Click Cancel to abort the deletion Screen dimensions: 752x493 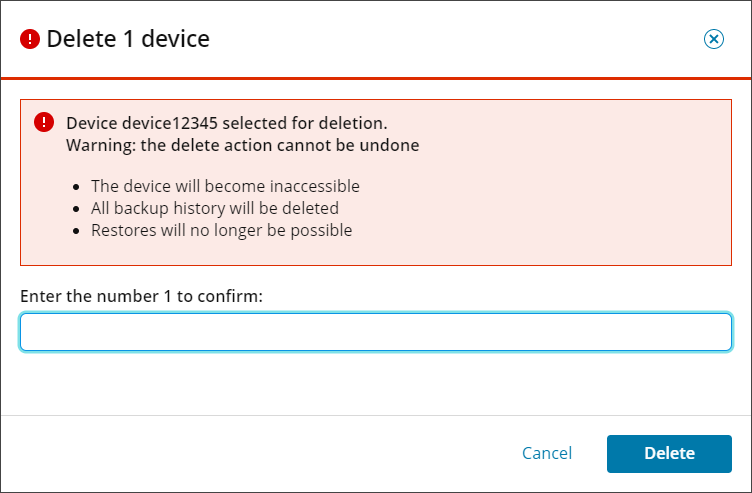pos(547,453)
